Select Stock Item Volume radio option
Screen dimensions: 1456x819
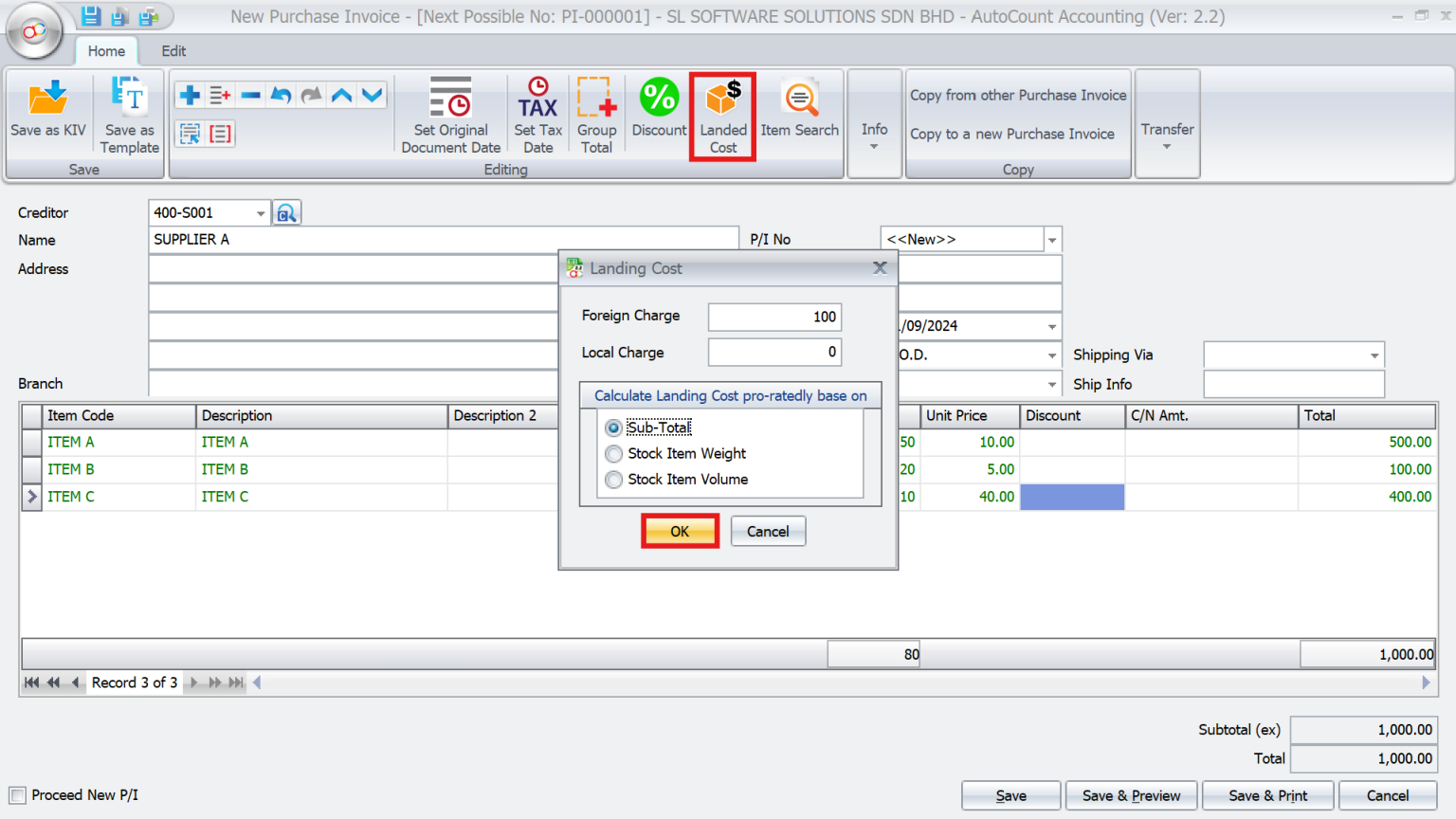click(x=614, y=480)
